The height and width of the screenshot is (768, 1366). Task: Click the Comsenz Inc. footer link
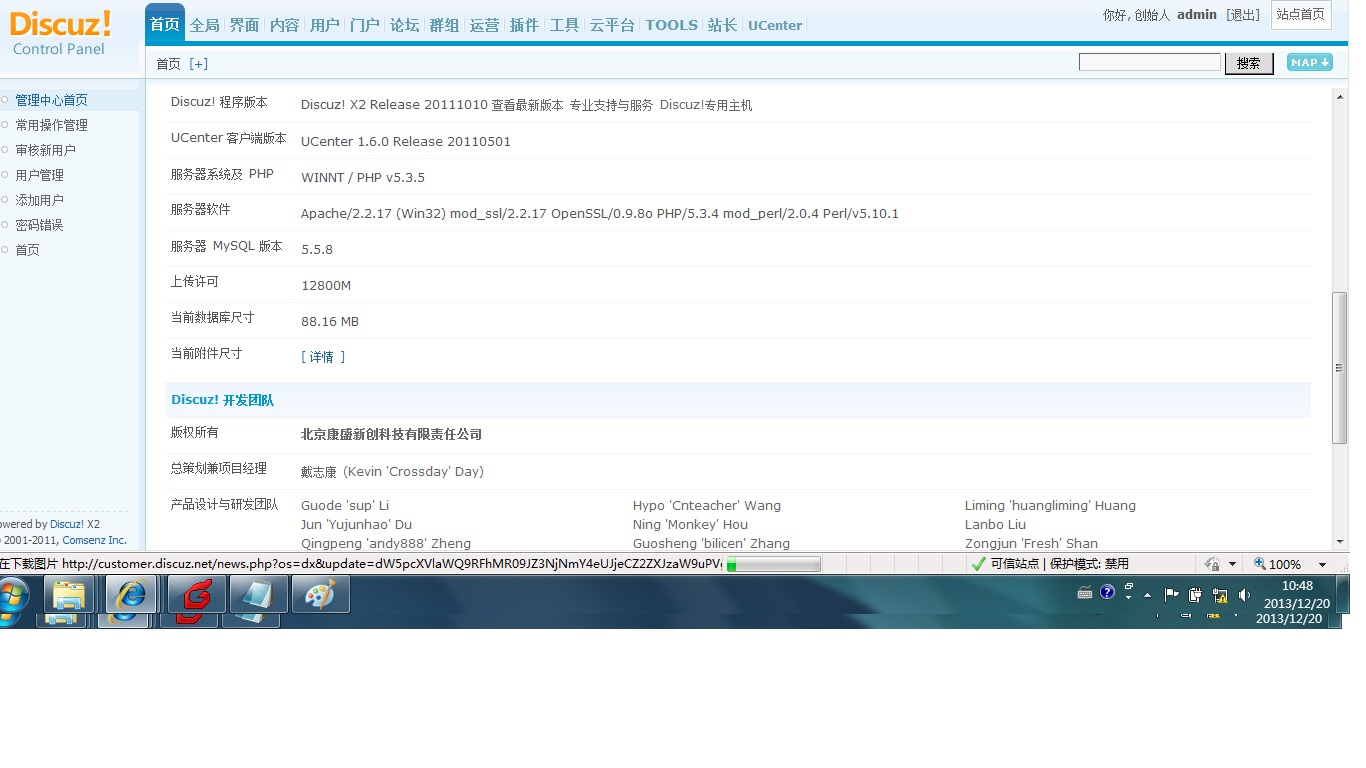click(x=94, y=540)
